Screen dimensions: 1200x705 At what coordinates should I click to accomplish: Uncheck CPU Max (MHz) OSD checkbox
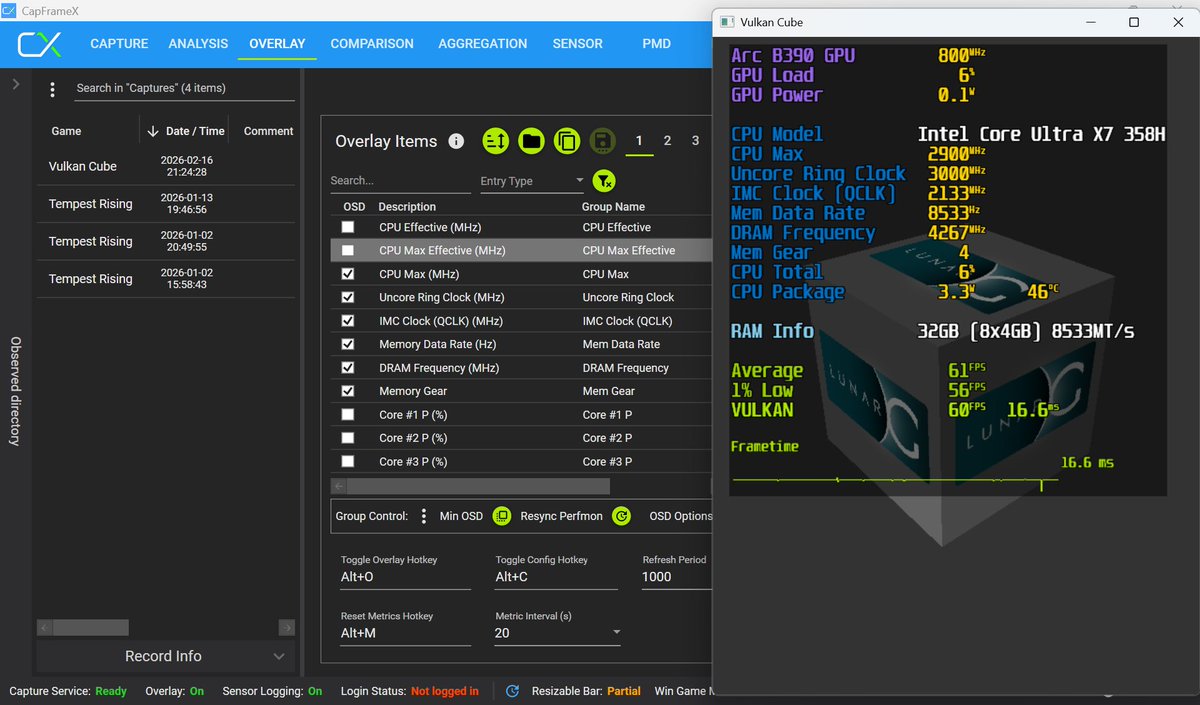tap(348, 274)
